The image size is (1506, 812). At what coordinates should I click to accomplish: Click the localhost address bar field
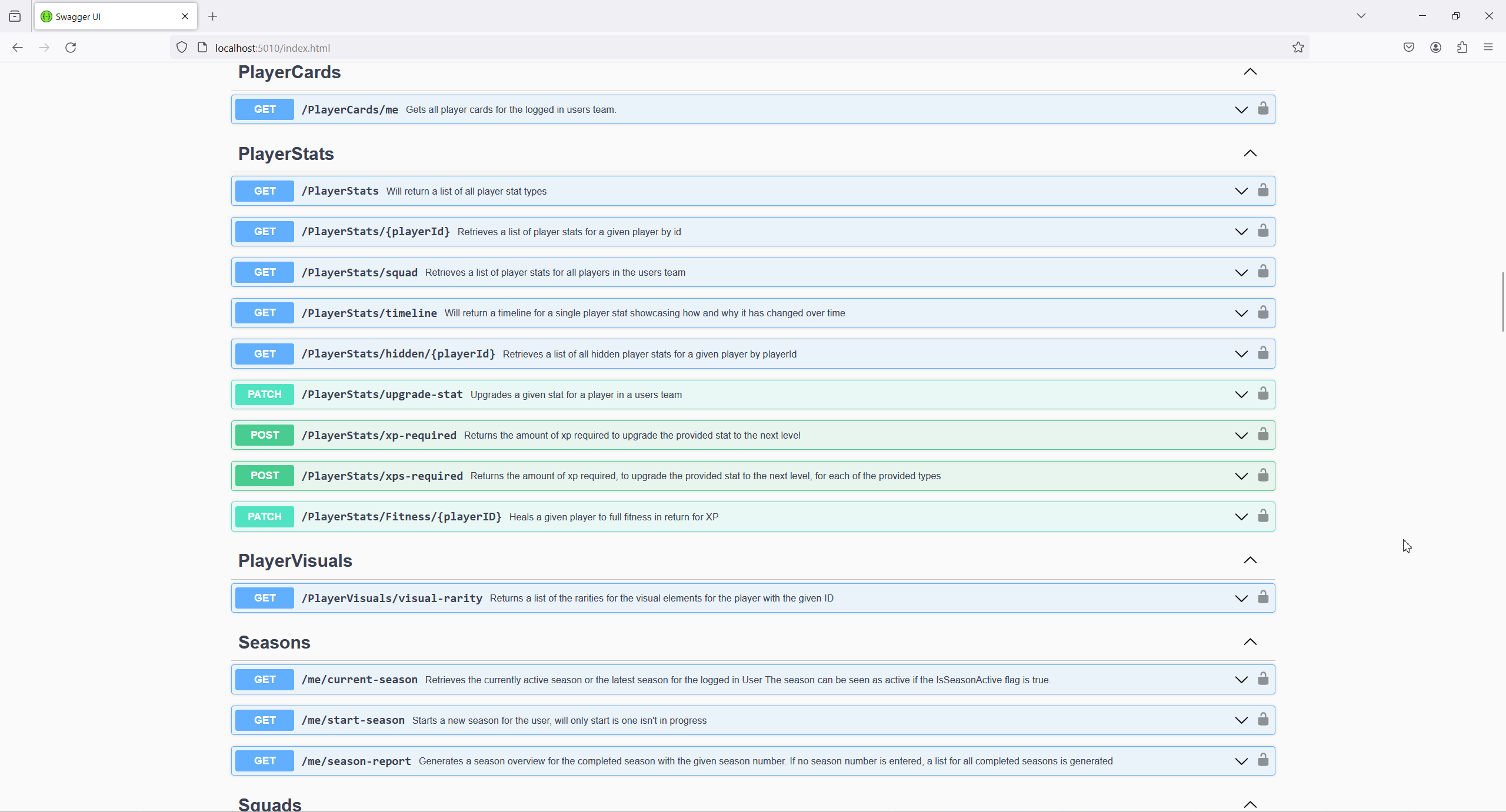pos(706,48)
